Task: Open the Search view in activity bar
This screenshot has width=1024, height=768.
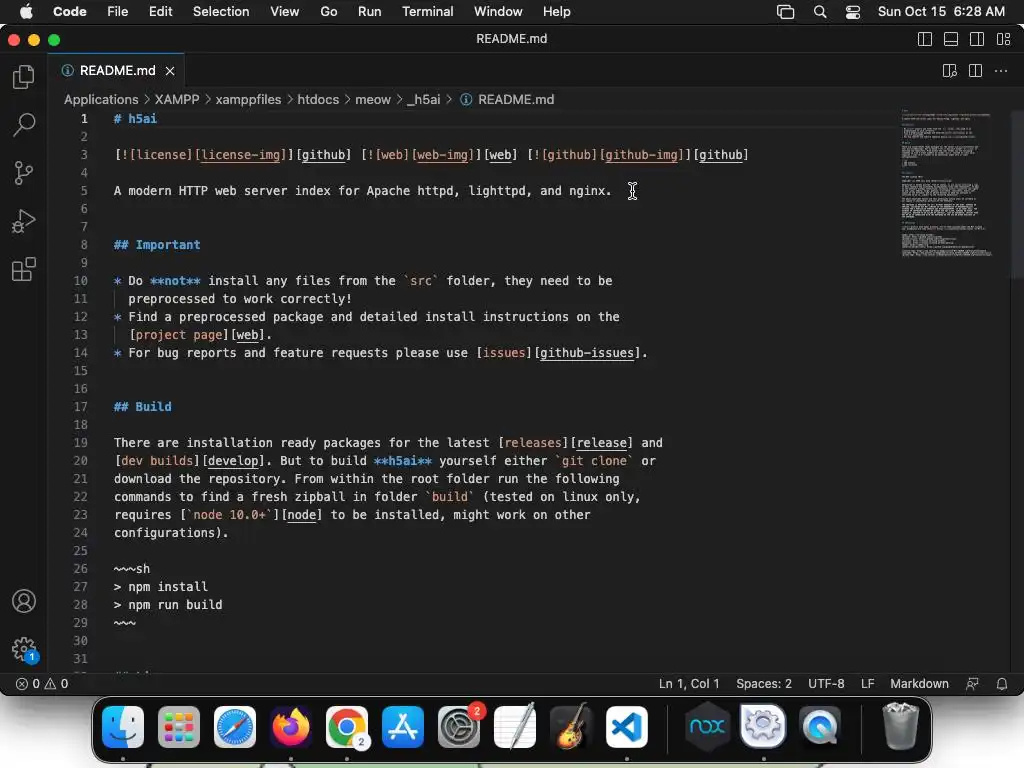Action: (x=24, y=125)
